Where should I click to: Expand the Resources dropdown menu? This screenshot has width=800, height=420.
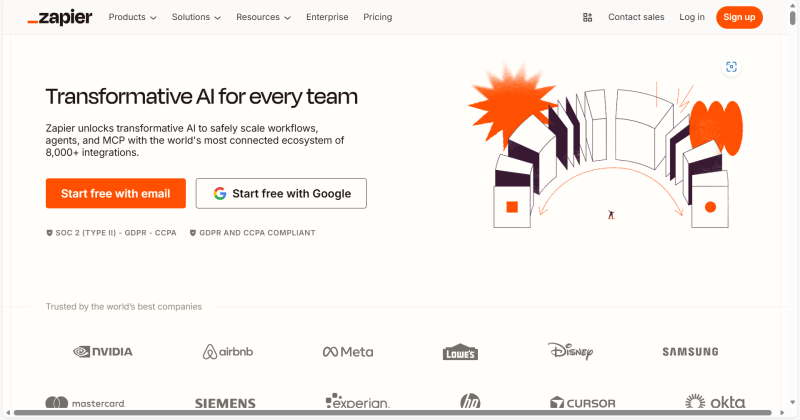click(263, 17)
